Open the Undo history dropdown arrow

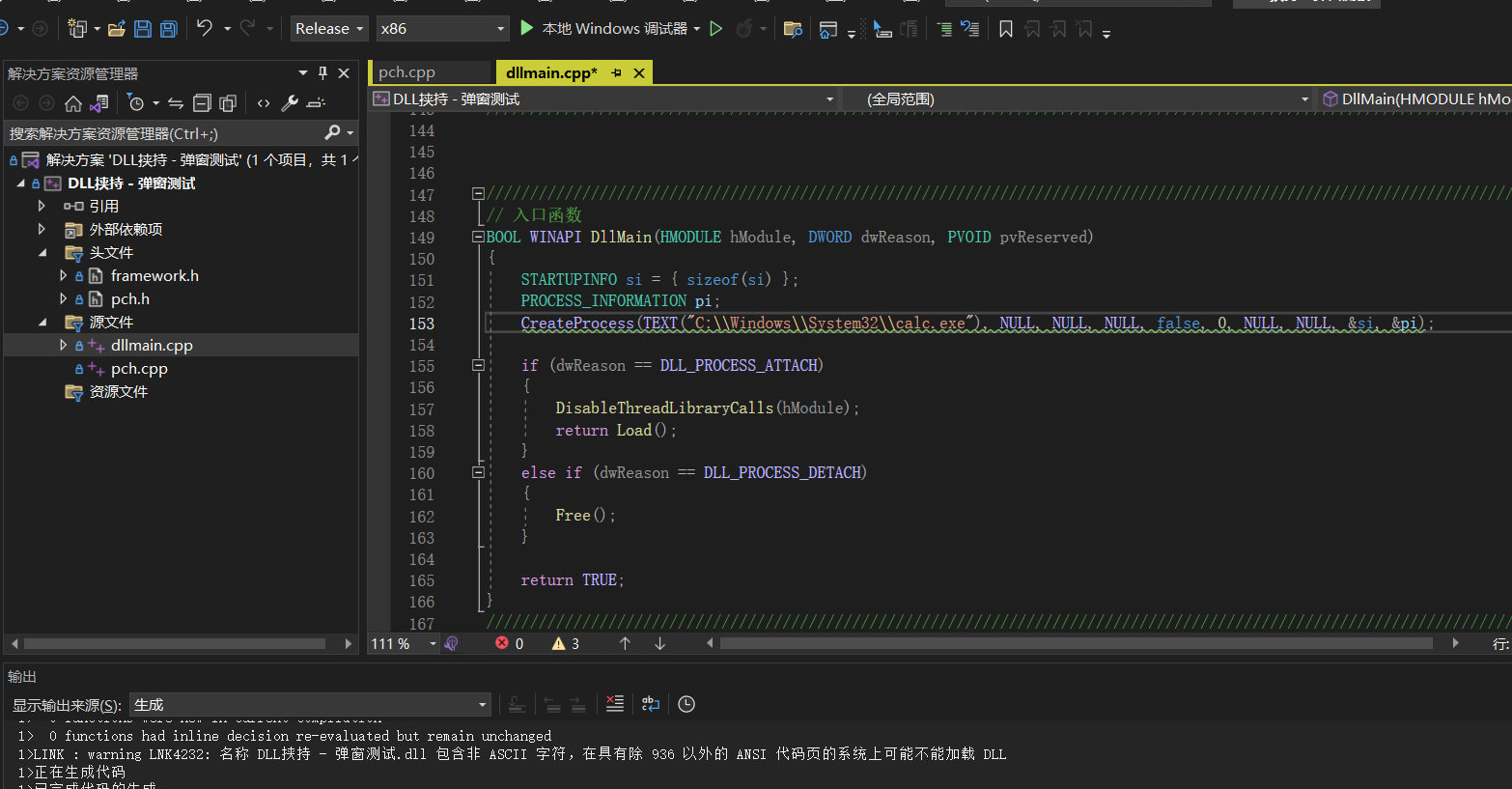227,29
